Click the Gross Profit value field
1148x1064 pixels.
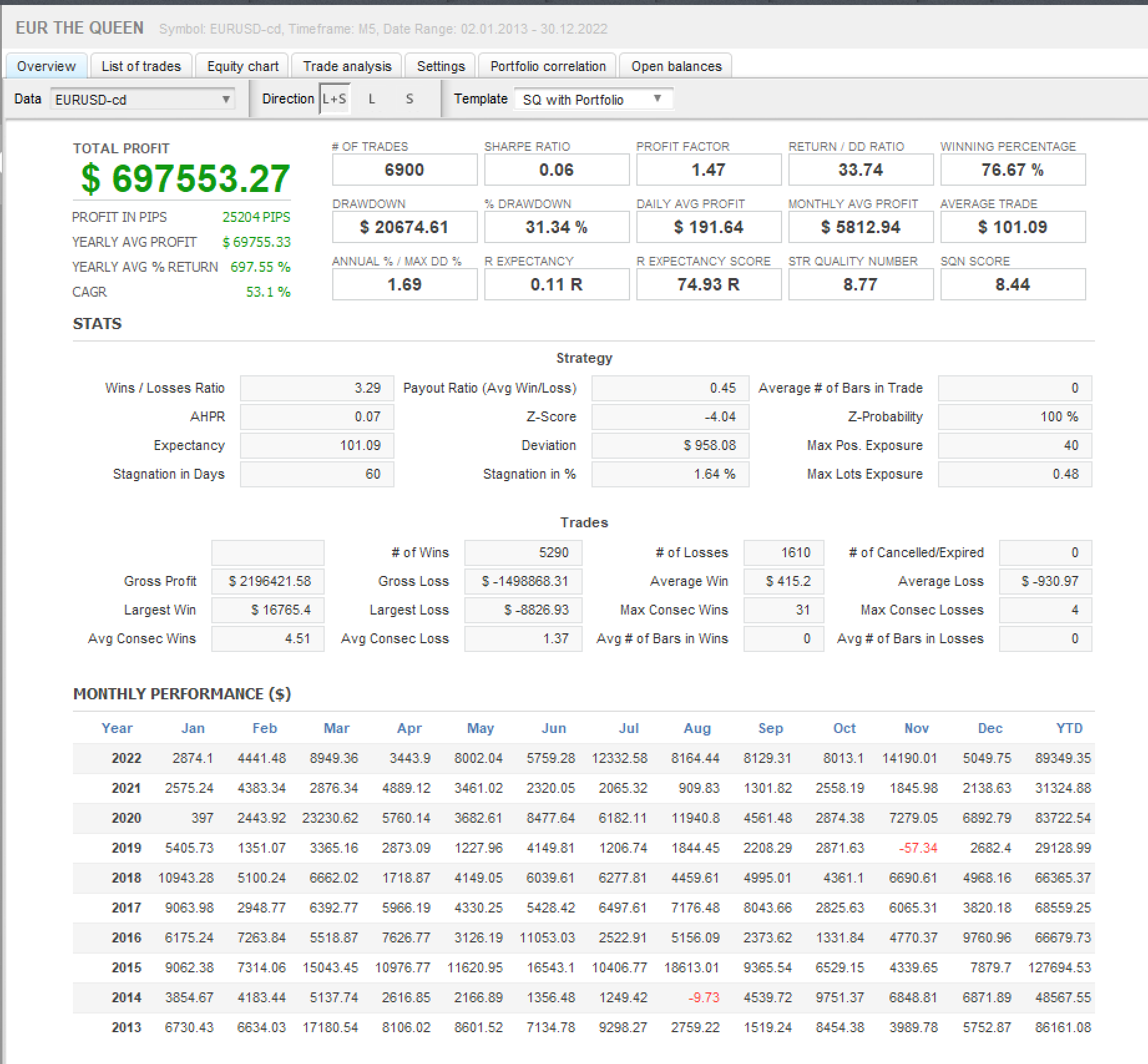point(268,581)
